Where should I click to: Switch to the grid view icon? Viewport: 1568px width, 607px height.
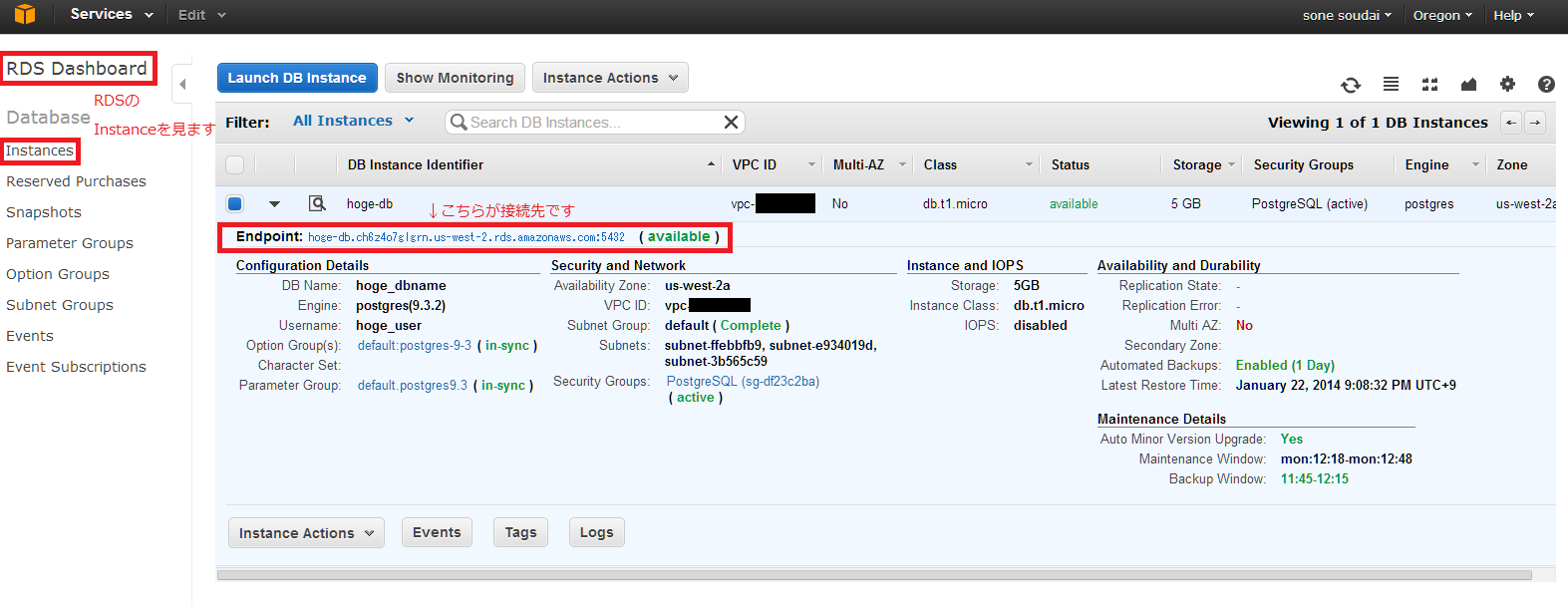[x=1429, y=85]
